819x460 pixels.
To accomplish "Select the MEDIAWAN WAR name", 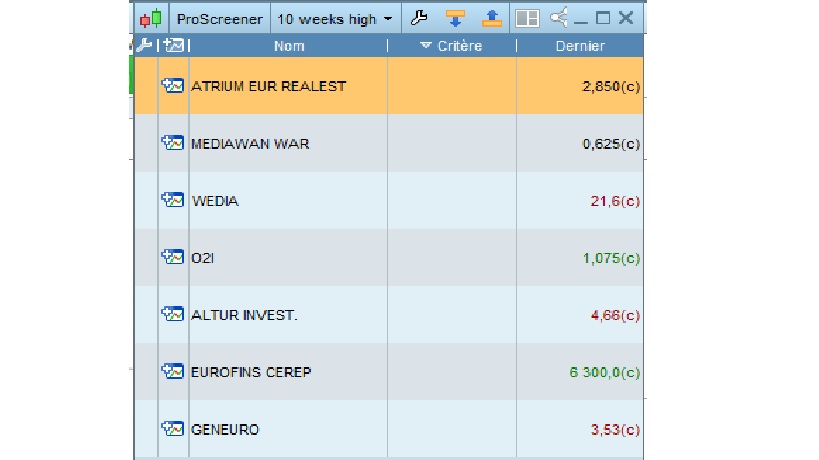I will (x=250, y=144).
